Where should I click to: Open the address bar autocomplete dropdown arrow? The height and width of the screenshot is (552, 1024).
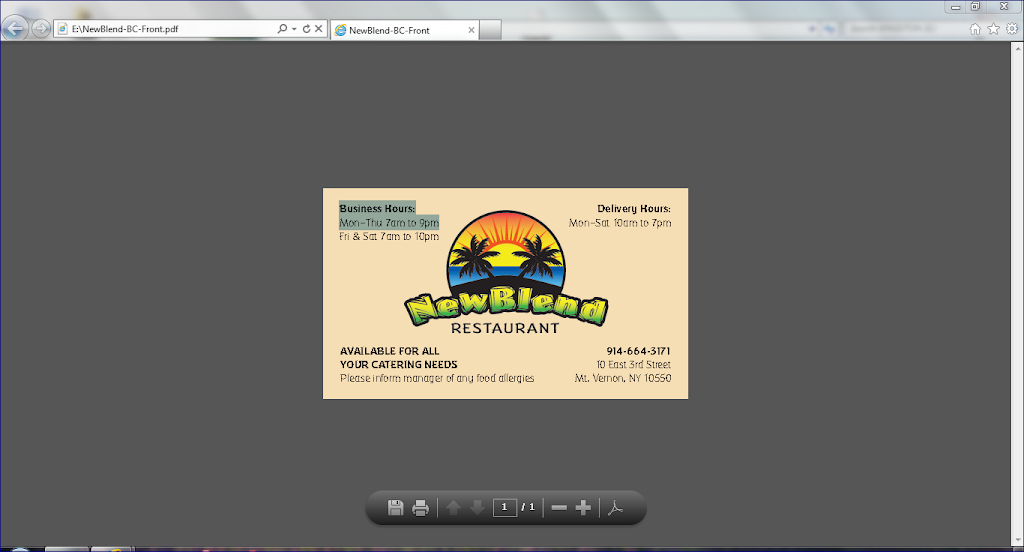294,29
